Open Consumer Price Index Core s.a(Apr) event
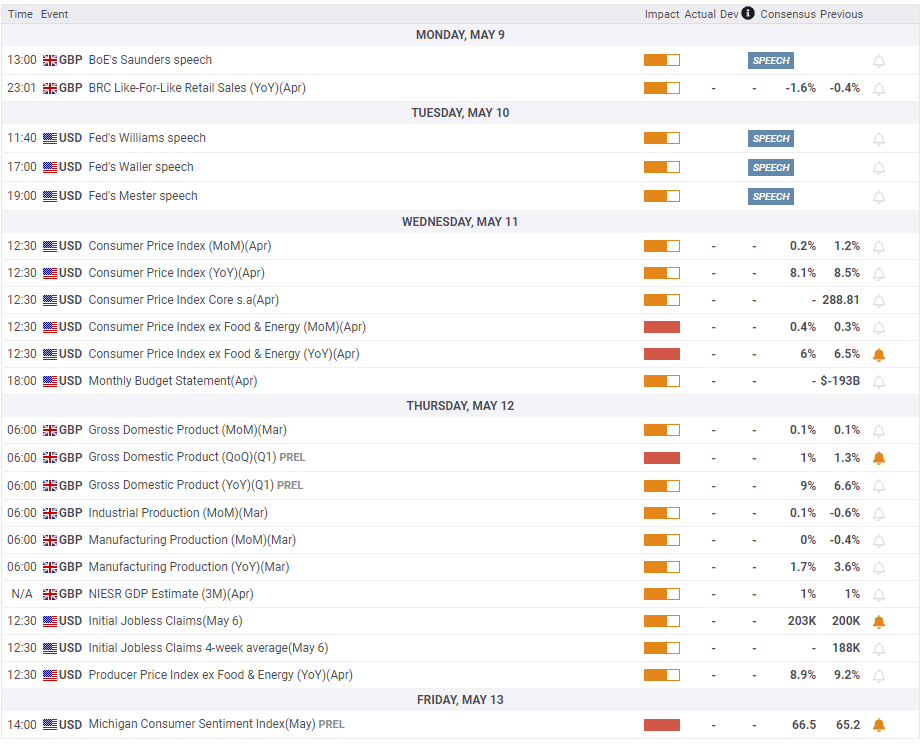The width and height of the screenshot is (922, 745). [x=183, y=300]
